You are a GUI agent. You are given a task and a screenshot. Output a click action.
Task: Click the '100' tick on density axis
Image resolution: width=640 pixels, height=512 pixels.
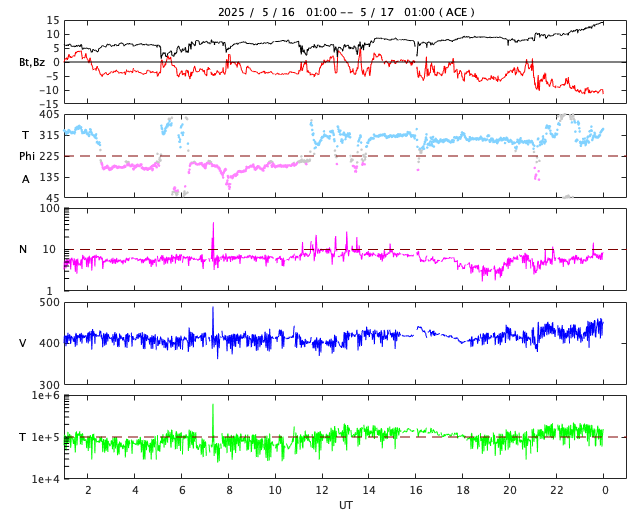[x=49, y=209]
